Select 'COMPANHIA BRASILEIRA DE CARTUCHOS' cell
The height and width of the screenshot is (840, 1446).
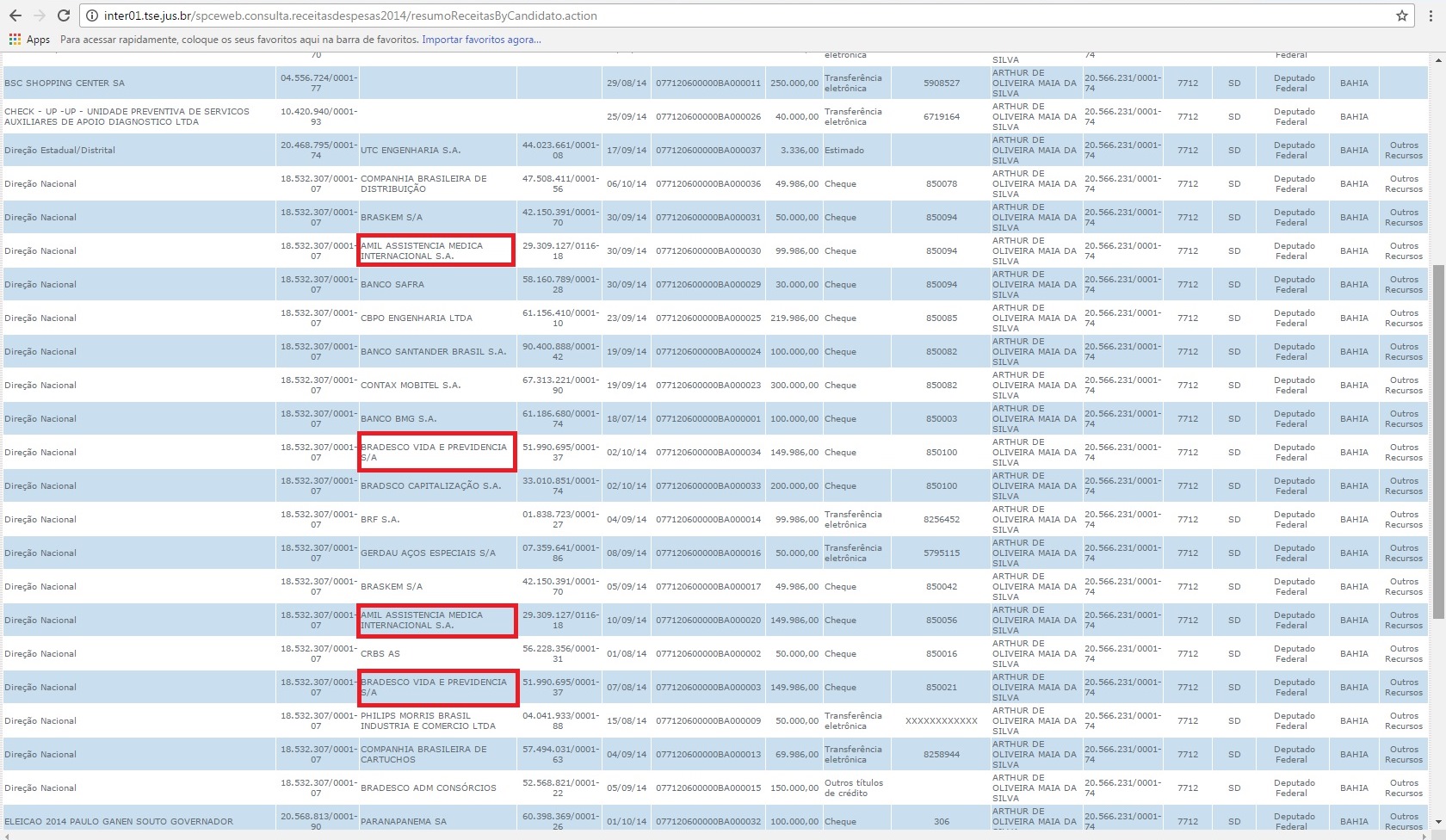click(x=437, y=755)
